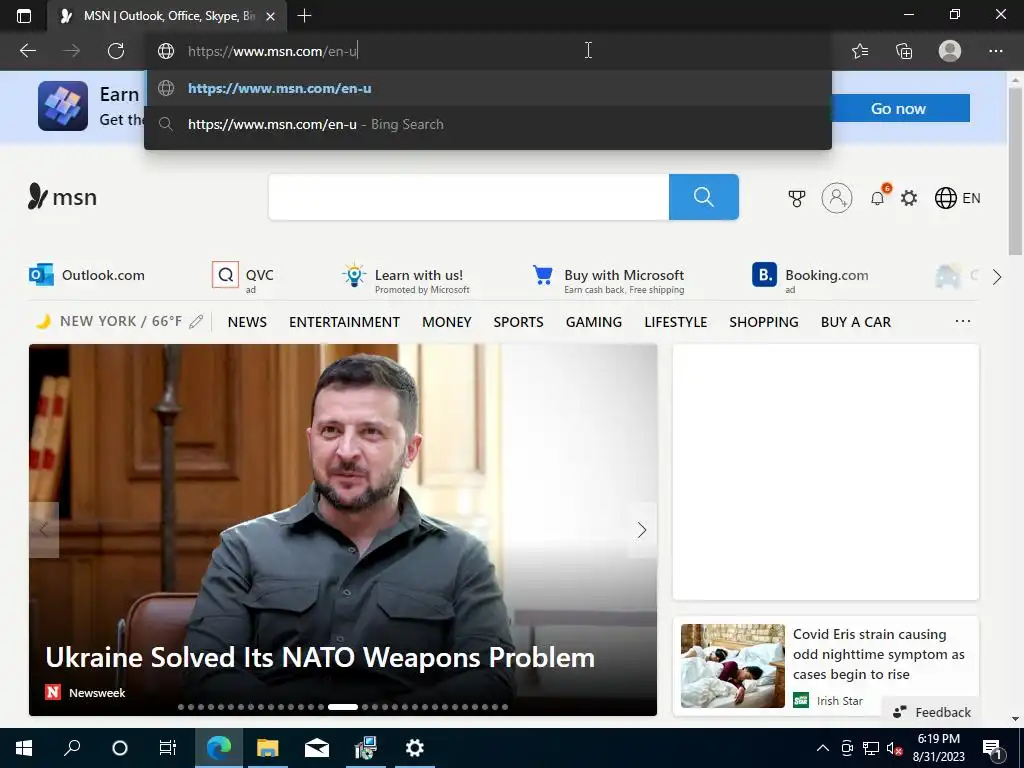
Task: Open the Booking.com shortcut
Action: click(x=810, y=278)
